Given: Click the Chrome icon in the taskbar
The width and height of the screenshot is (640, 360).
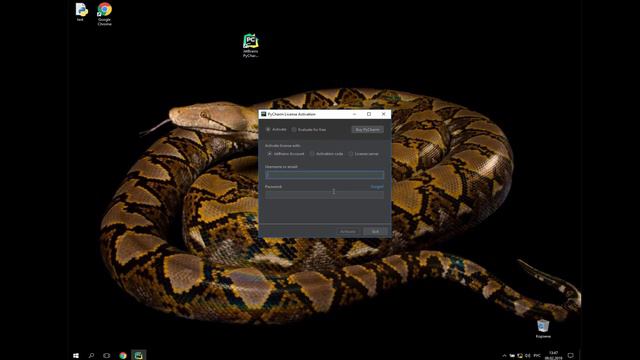Looking at the screenshot, I should (x=123, y=356).
